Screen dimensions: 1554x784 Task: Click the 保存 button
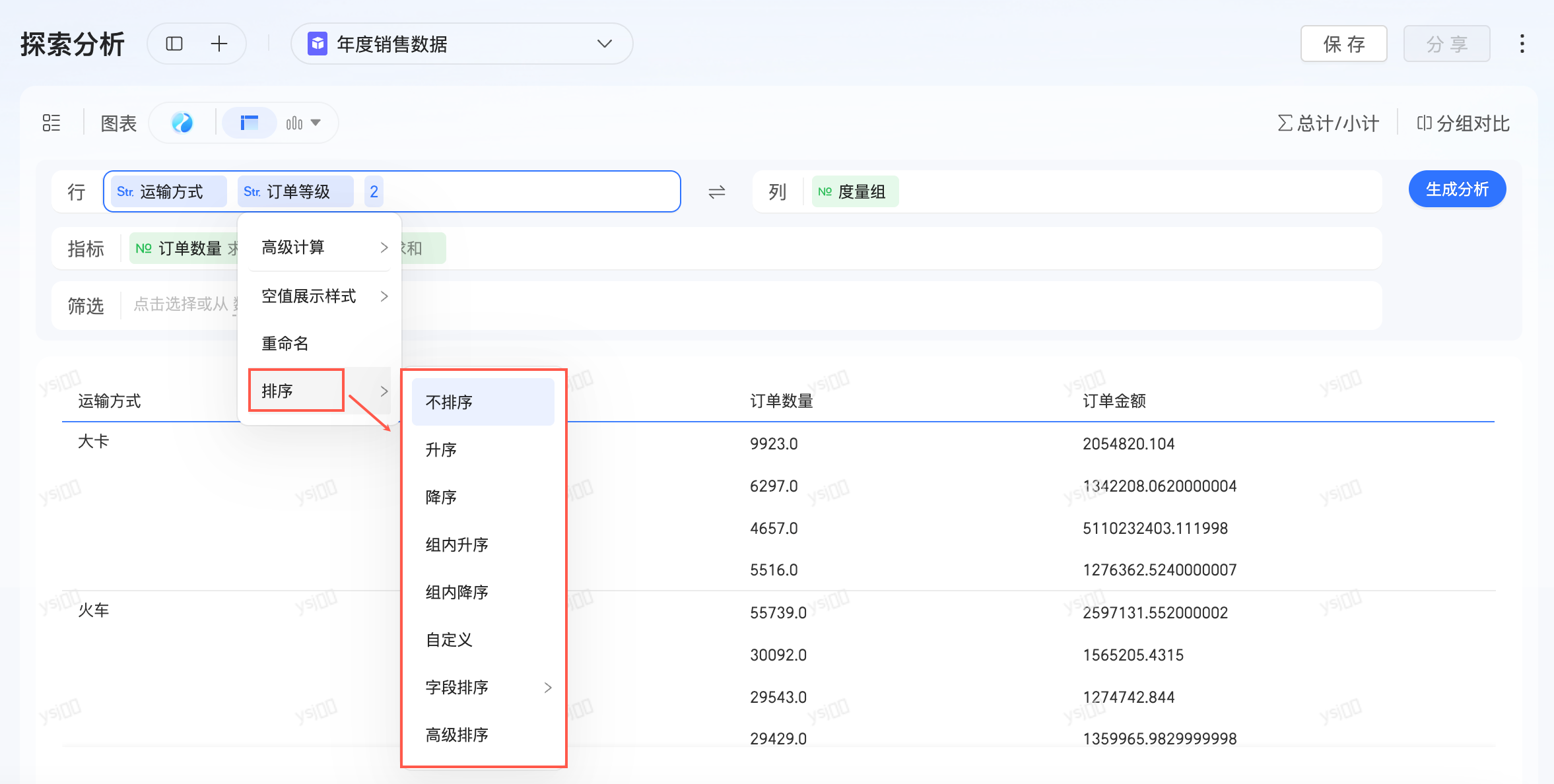[x=1343, y=44]
